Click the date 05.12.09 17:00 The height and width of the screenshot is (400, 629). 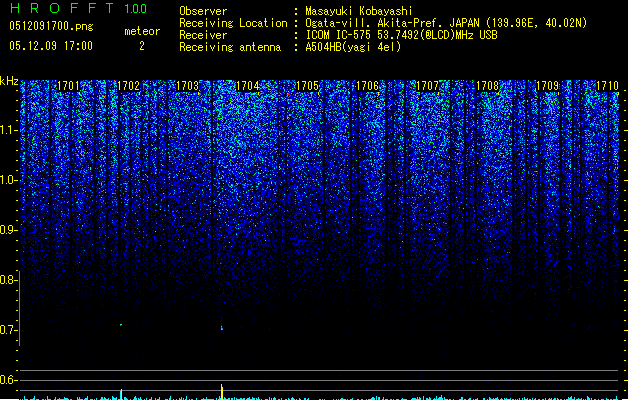(x=51, y=46)
